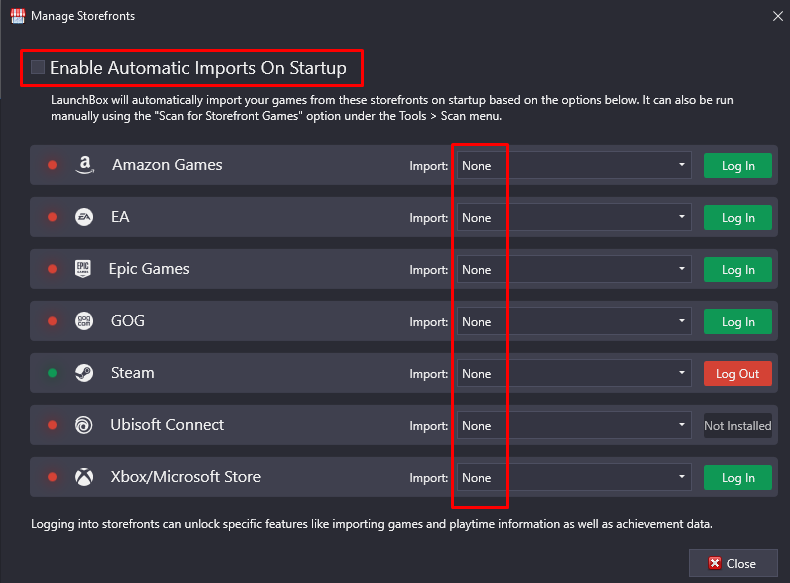Click the Epic Games storefront name
Viewport: 790px width, 583px height.
click(149, 269)
